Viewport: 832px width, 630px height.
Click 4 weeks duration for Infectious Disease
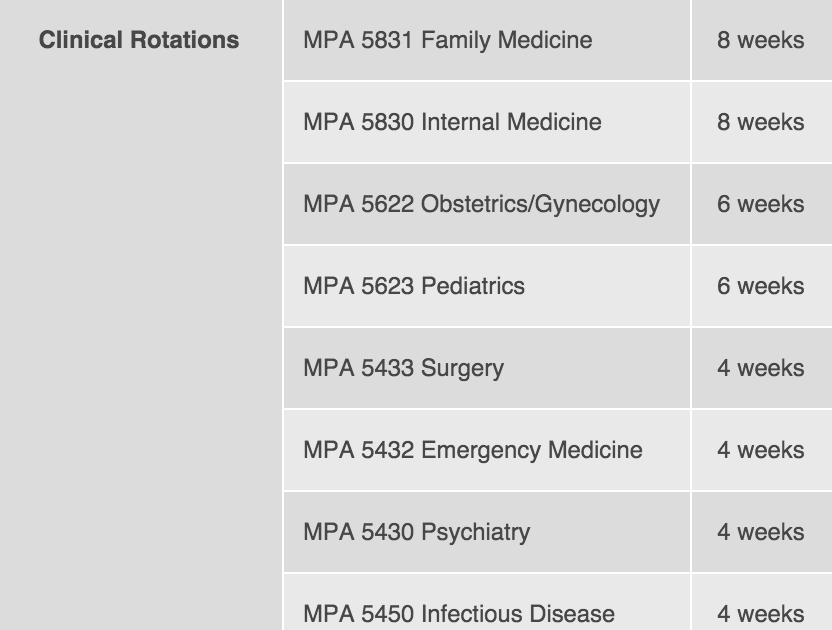(x=760, y=614)
